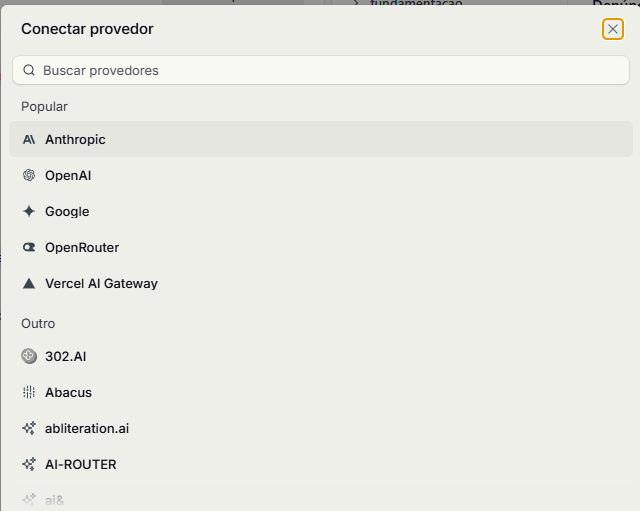Click the AI-ROUTER sparkle icon
This screenshot has width=640, height=511.
(x=29, y=464)
